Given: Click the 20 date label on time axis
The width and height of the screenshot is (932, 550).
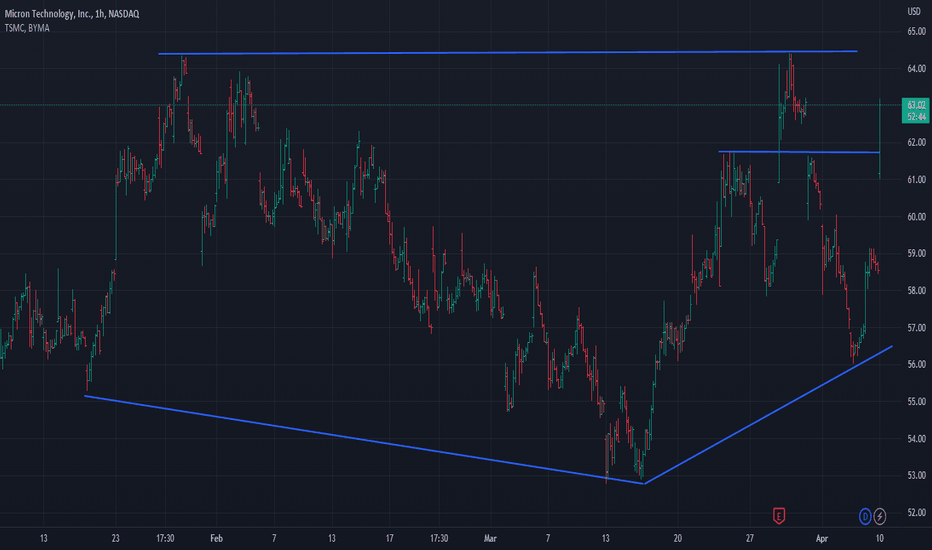Looking at the screenshot, I should [x=678, y=539].
